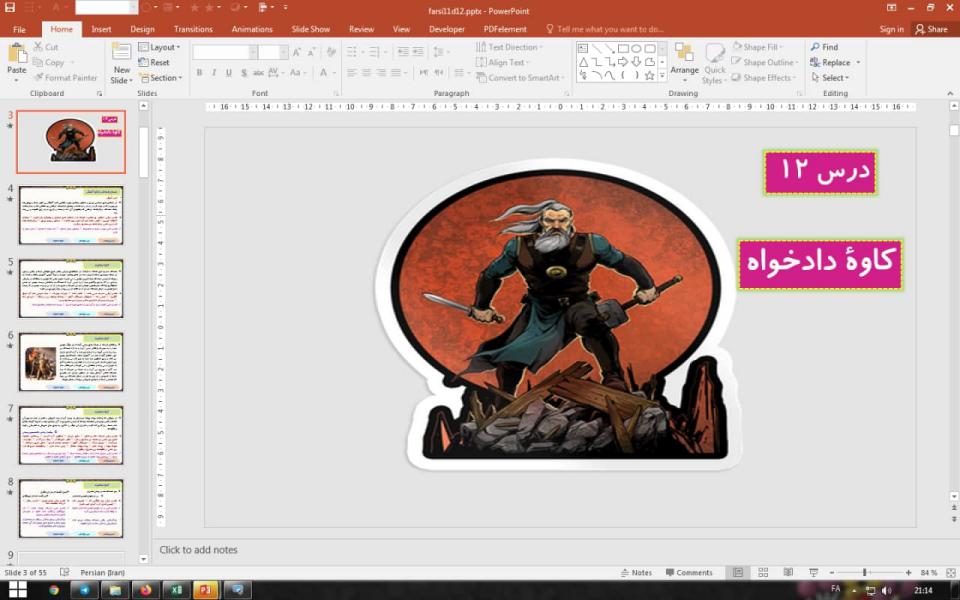The height and width of the screenshot is (600, 960).
Task: Fit slide to current window
Action: pyautogui.click(x=951, y=572)
